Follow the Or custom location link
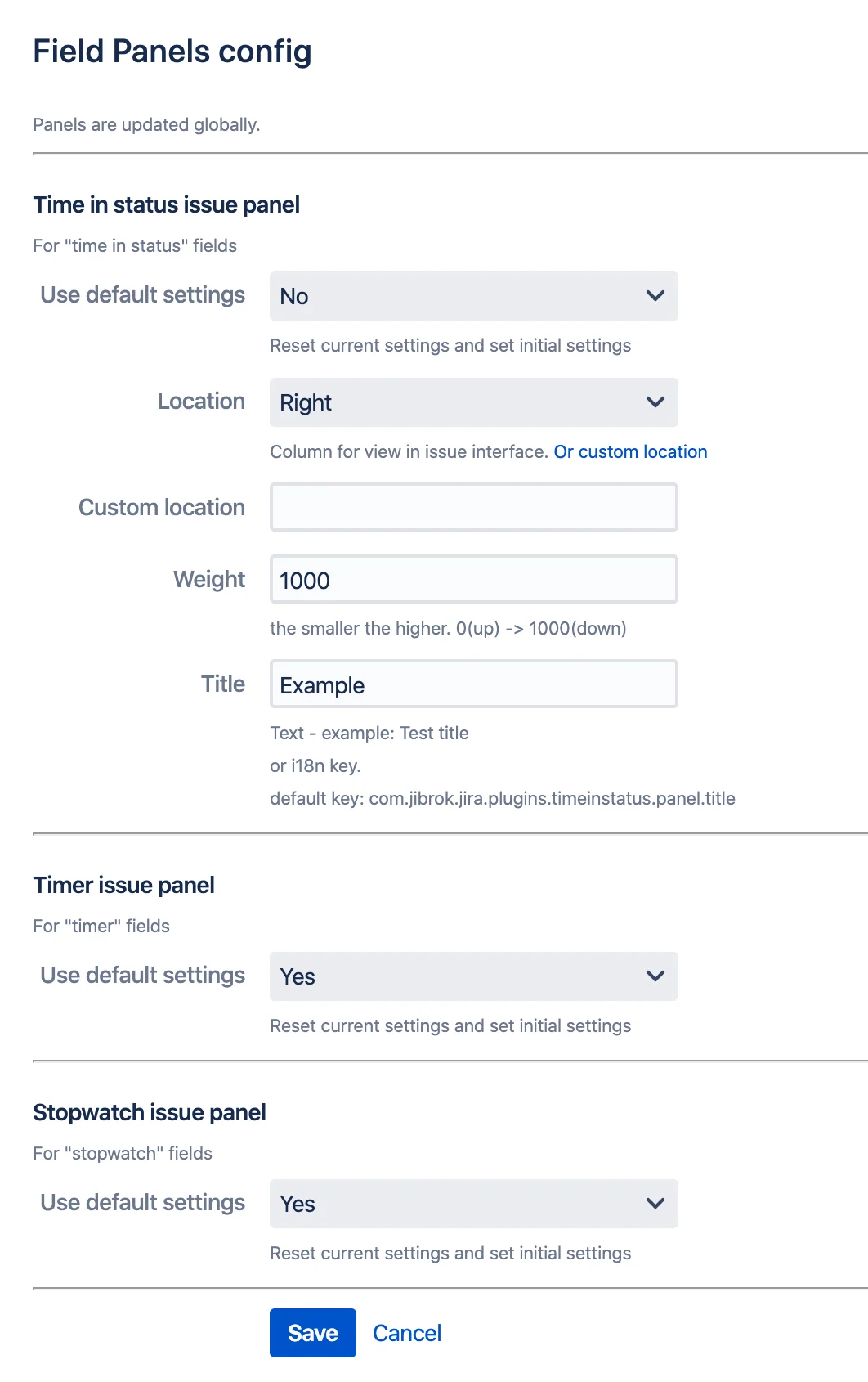Screen dimensions: 868x1382 [x=630, y=452]
